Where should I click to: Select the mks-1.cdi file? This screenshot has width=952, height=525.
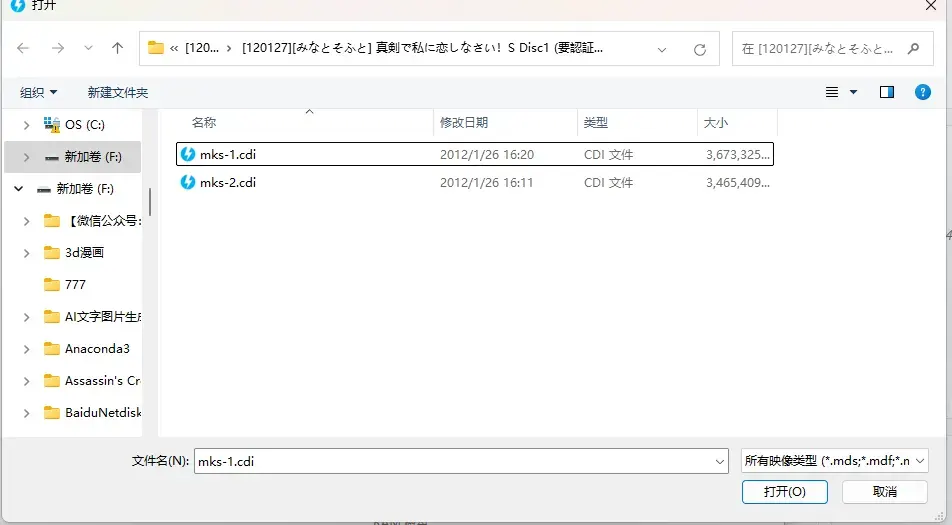click(x=475, y=154)
